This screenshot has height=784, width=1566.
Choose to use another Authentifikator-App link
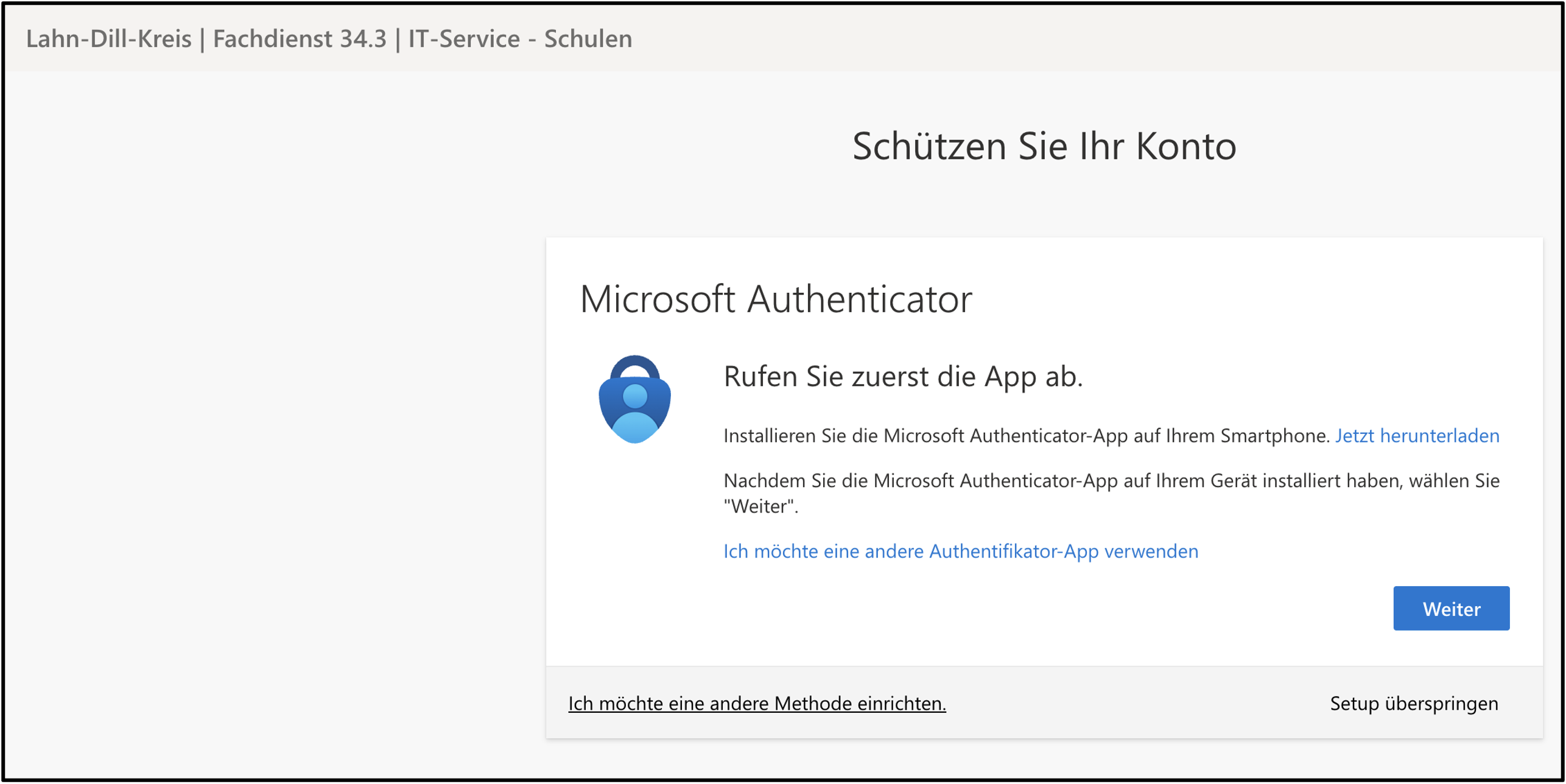(960, 551)
